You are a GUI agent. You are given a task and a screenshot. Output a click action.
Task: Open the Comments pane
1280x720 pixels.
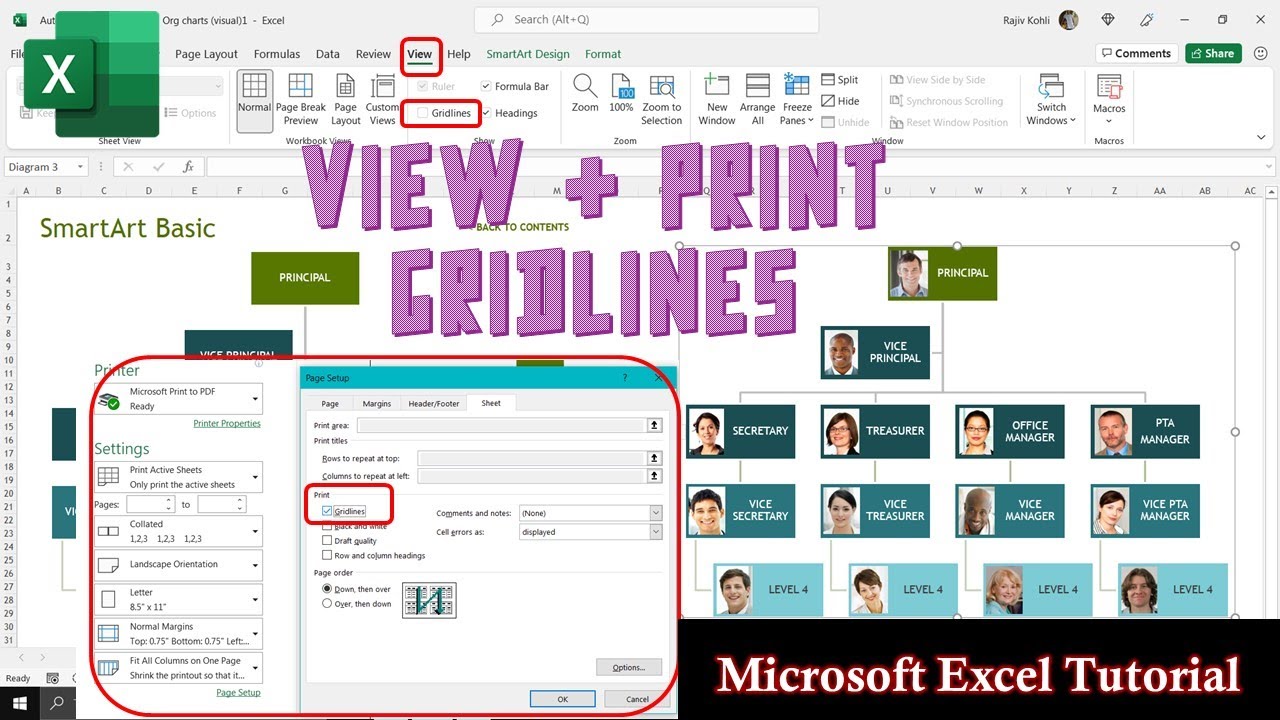(x=1136, y=53)
